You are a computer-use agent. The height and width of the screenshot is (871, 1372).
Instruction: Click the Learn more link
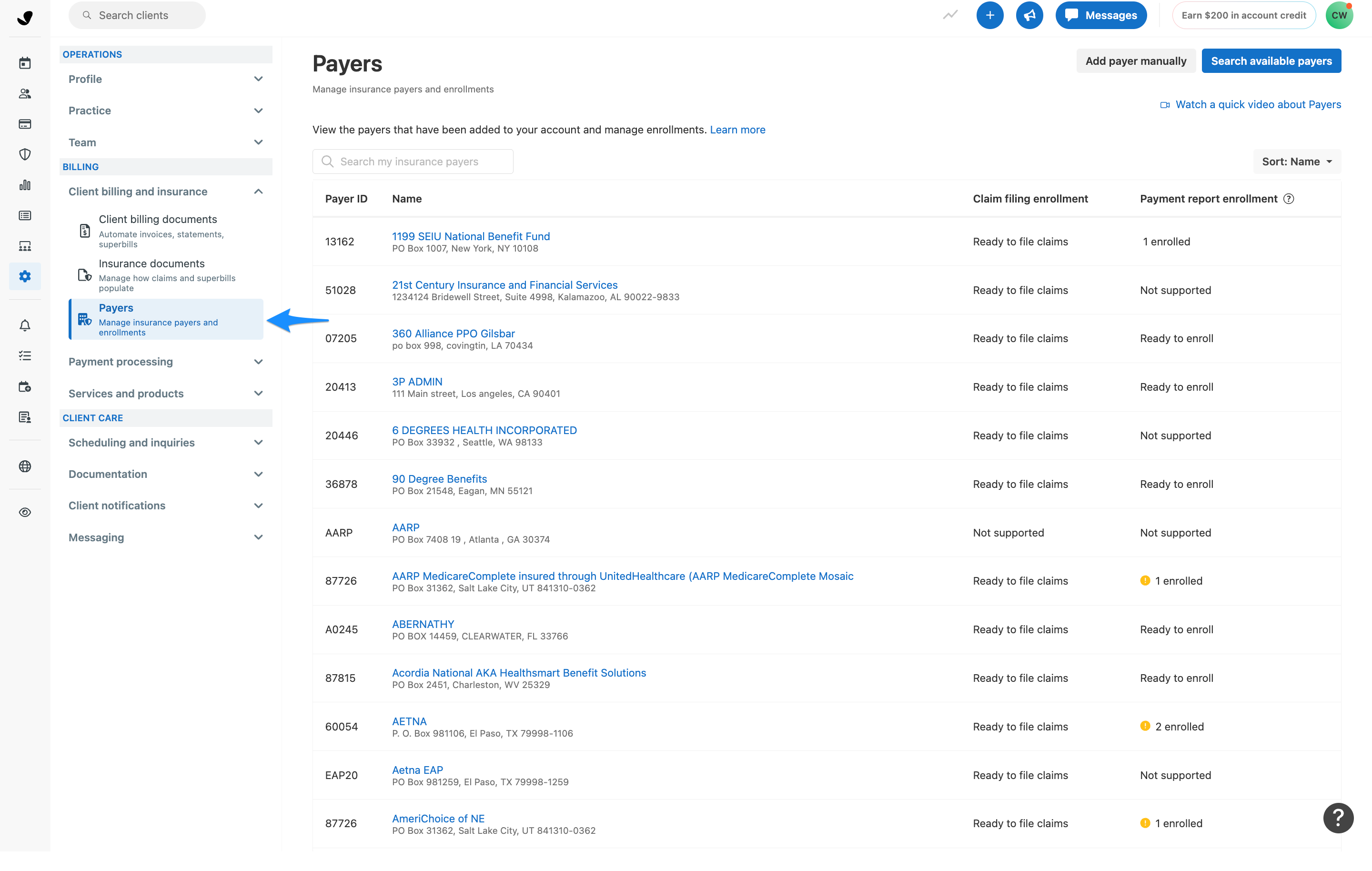pyautogui.click(x=737, y=130)
